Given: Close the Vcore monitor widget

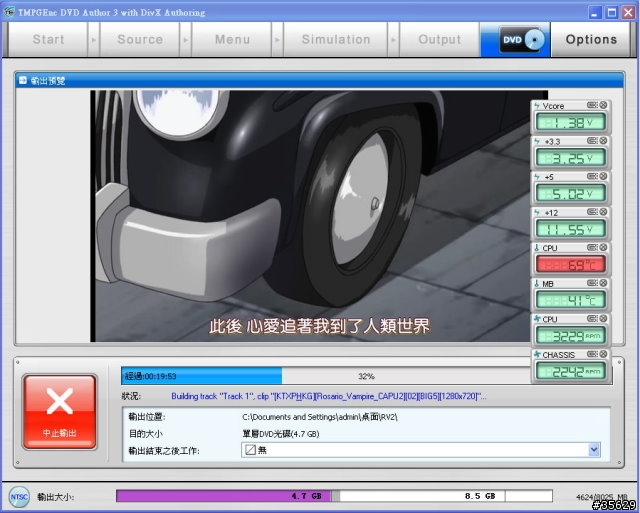Looking at the screenshot, I should click(603, 105).
